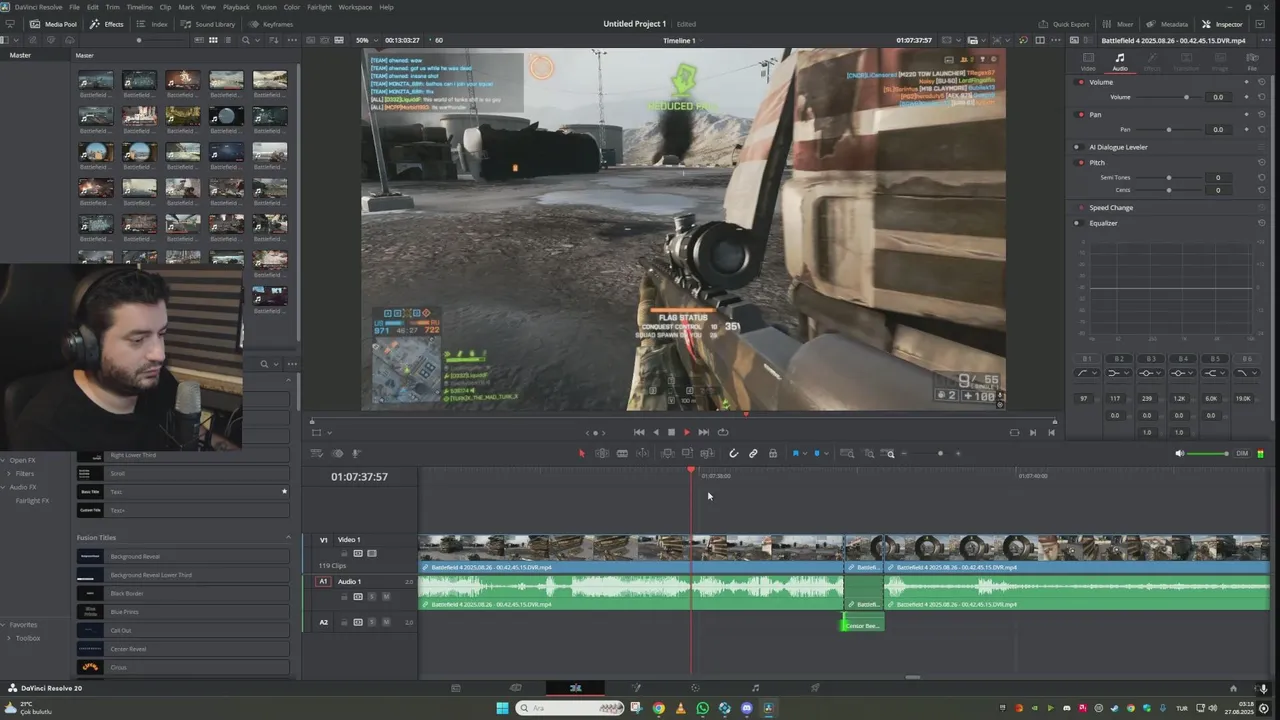Open the Fusion page icon
This screenshot has height=720, width=1280.
point(636,688)
